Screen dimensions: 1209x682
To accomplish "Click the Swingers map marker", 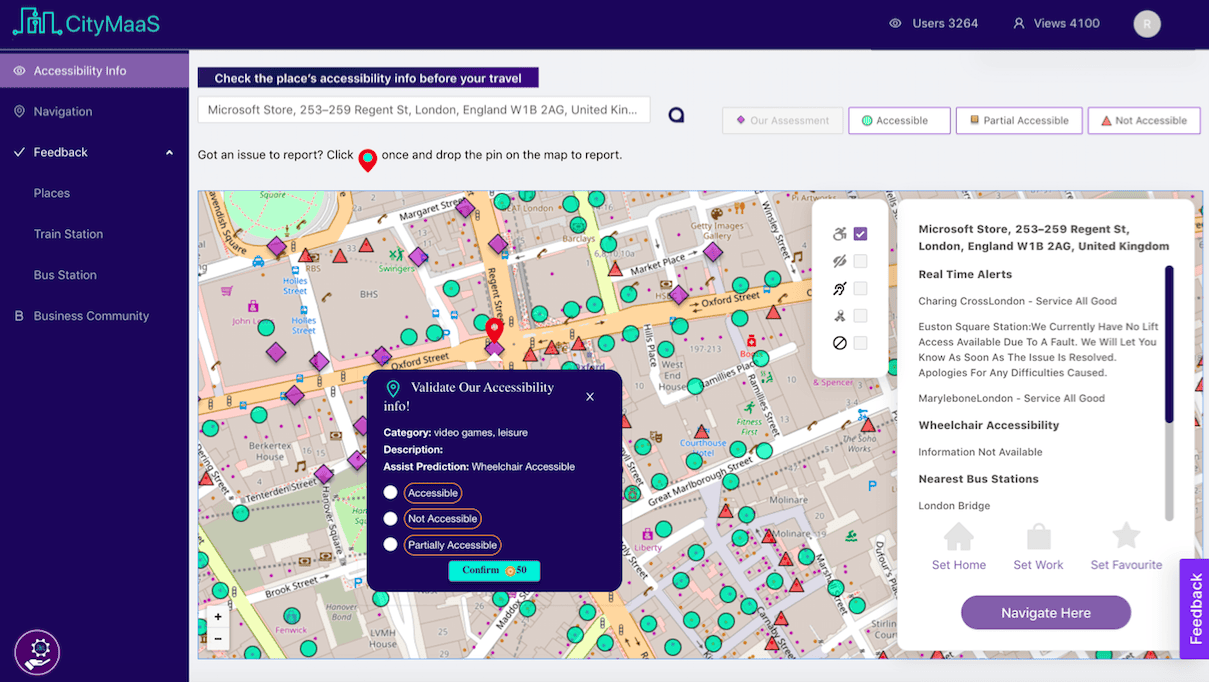I will click(397, 255).
